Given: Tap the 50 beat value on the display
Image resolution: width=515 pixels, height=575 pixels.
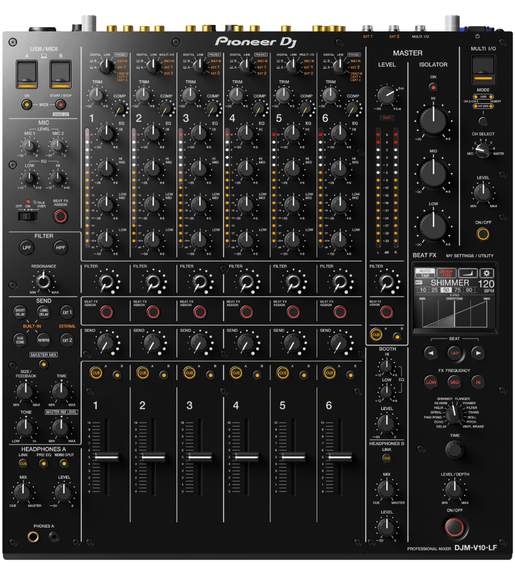Looking at the screenshot, I should click(446, 290).
